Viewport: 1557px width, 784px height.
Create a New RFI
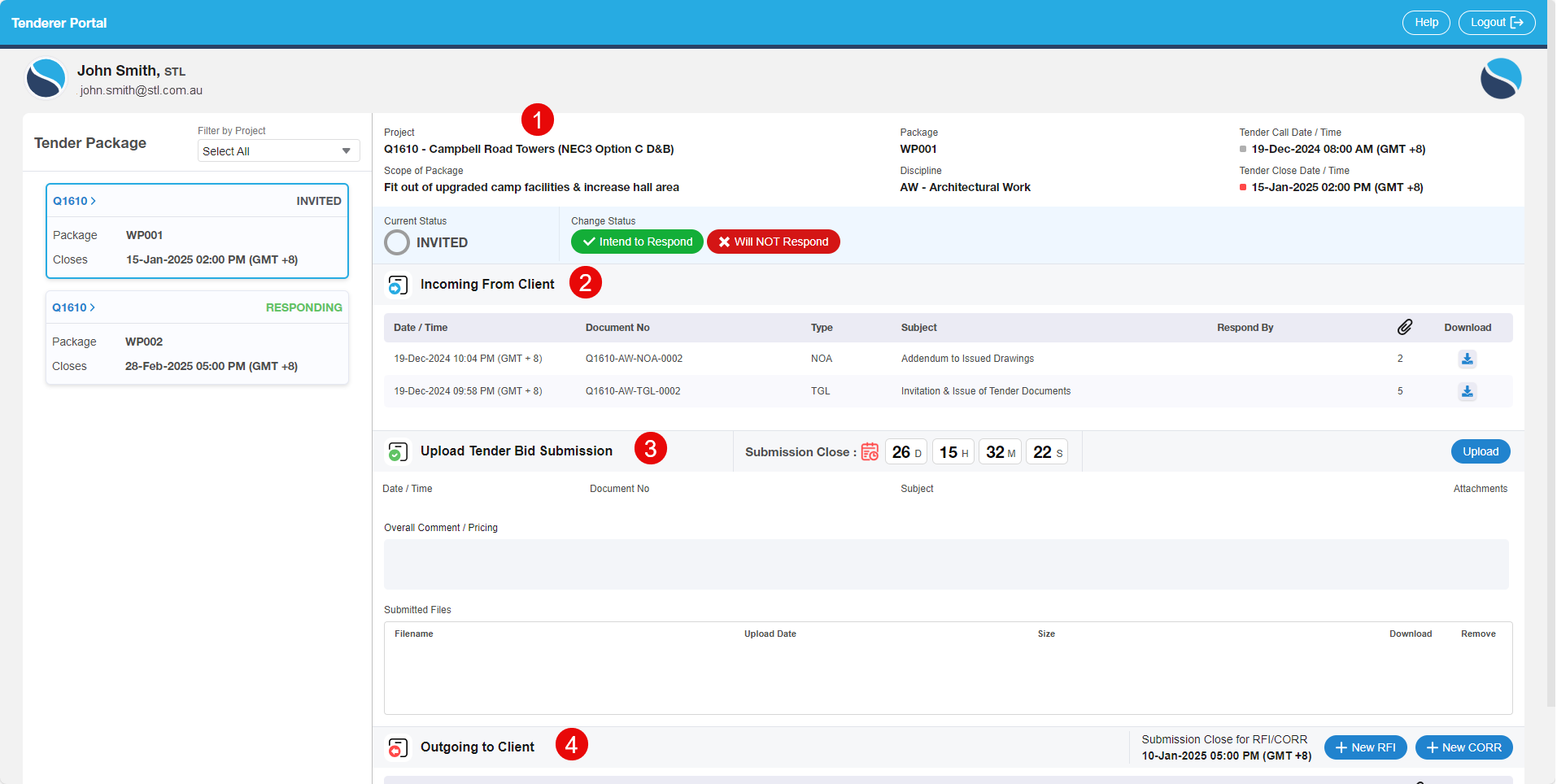[1365, 747]
